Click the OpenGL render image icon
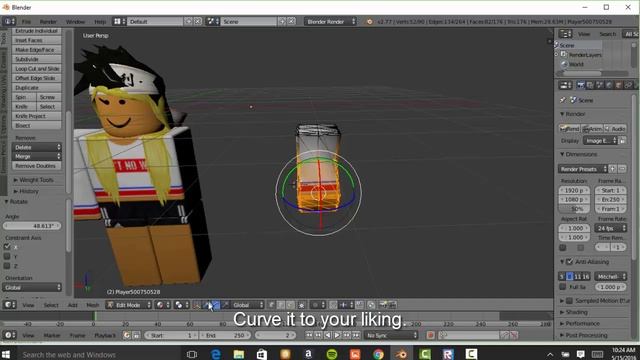The width and height of the screenshot is (640, 360). point(383,305)
